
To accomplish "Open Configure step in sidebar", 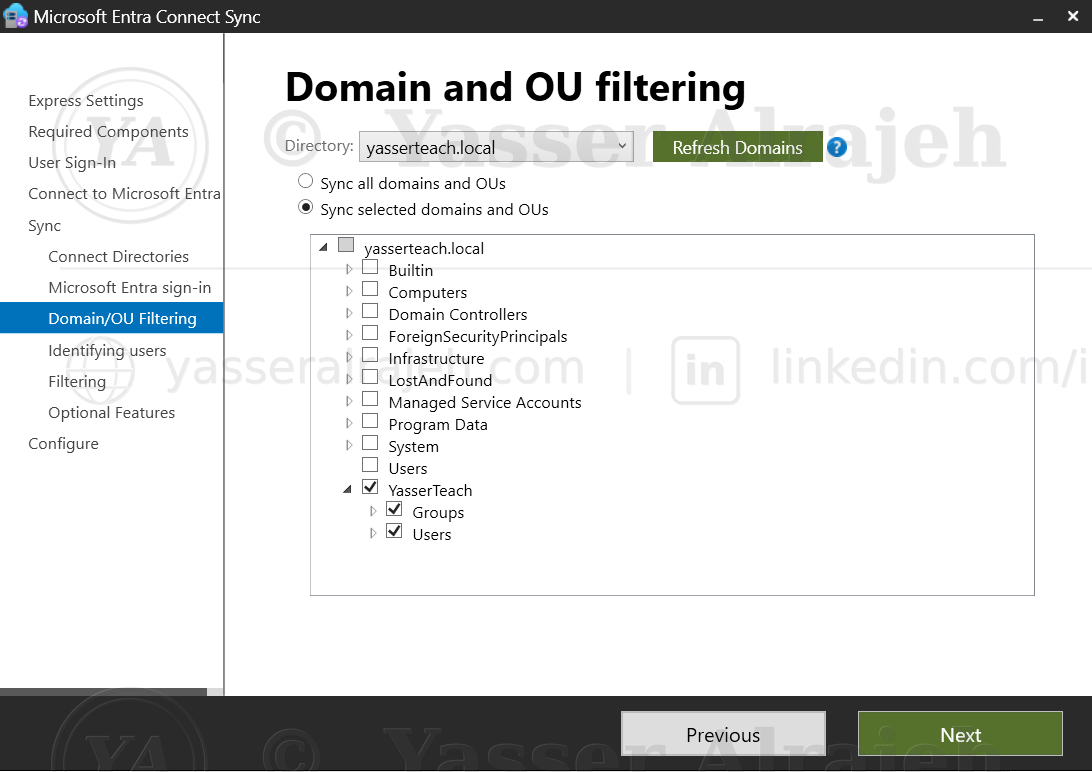I will [63, 443].
